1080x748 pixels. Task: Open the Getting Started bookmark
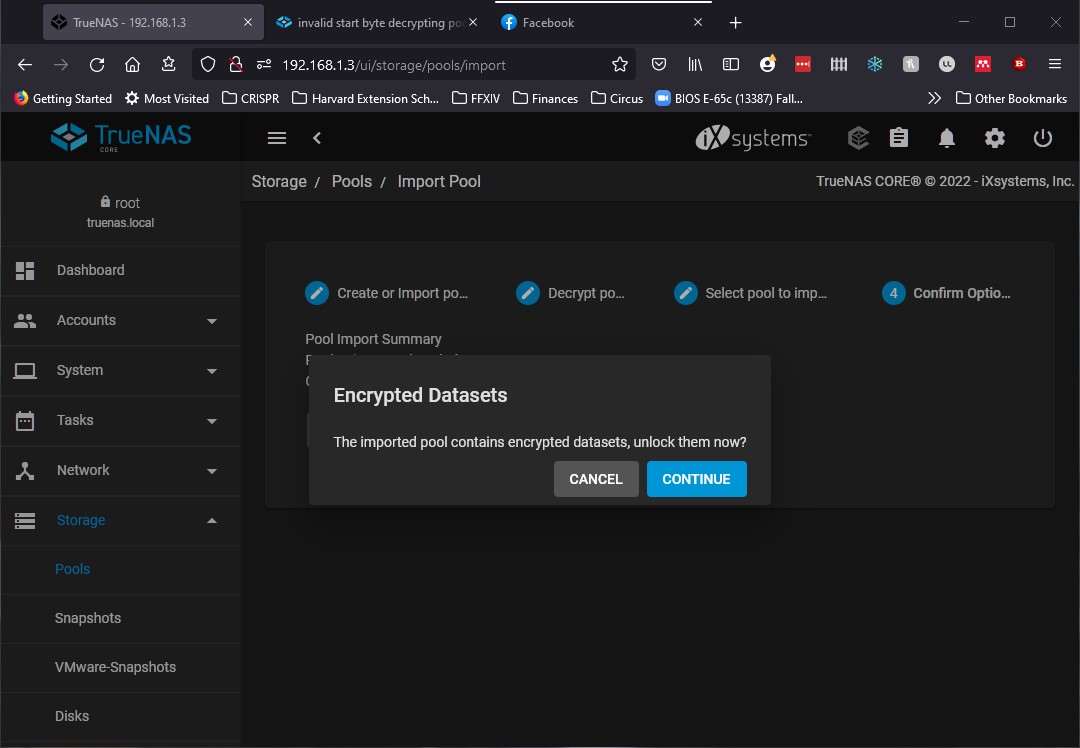(x=63, y=98)
